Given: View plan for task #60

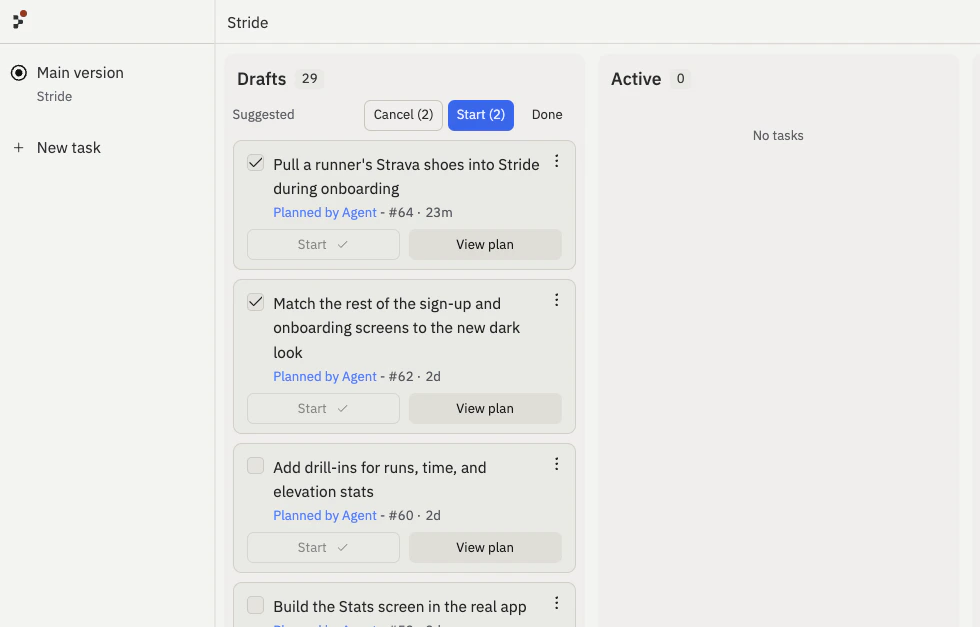Looking at the screenshot, I should tap(485, 548).
